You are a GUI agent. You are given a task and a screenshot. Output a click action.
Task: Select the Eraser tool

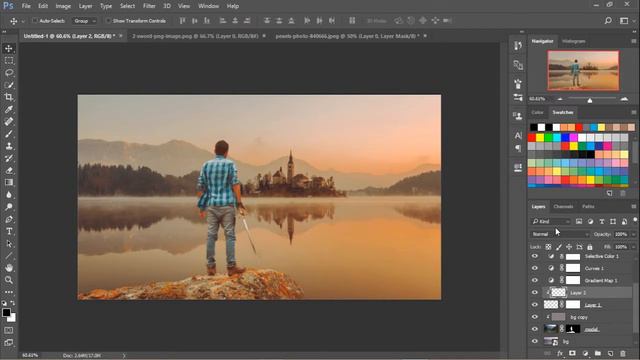9,170
